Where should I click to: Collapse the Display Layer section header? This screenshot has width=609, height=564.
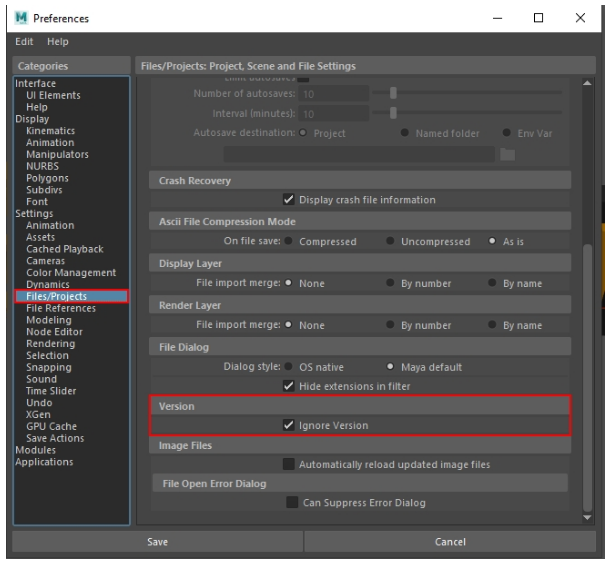point(360,263)
